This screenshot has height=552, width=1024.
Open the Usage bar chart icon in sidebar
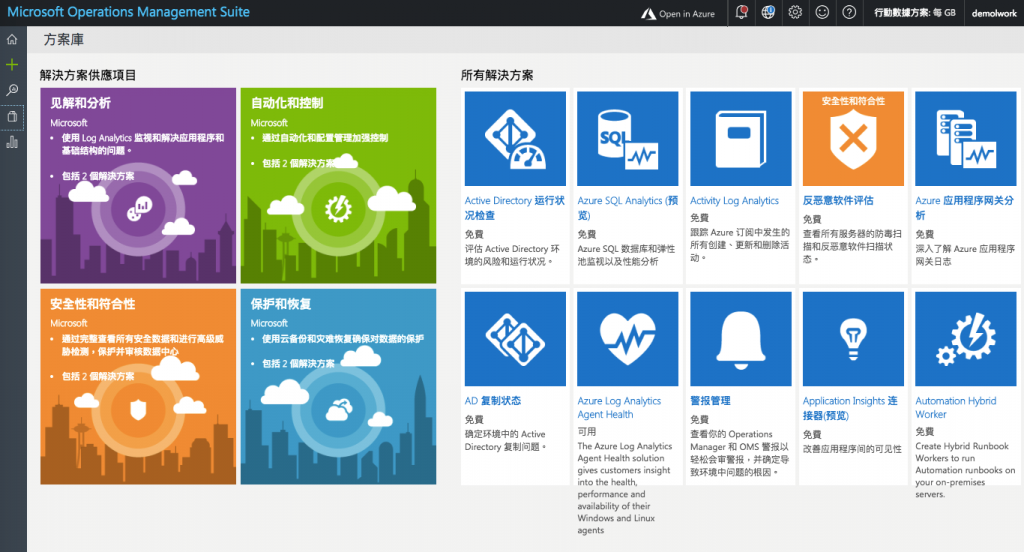[12, 142]
